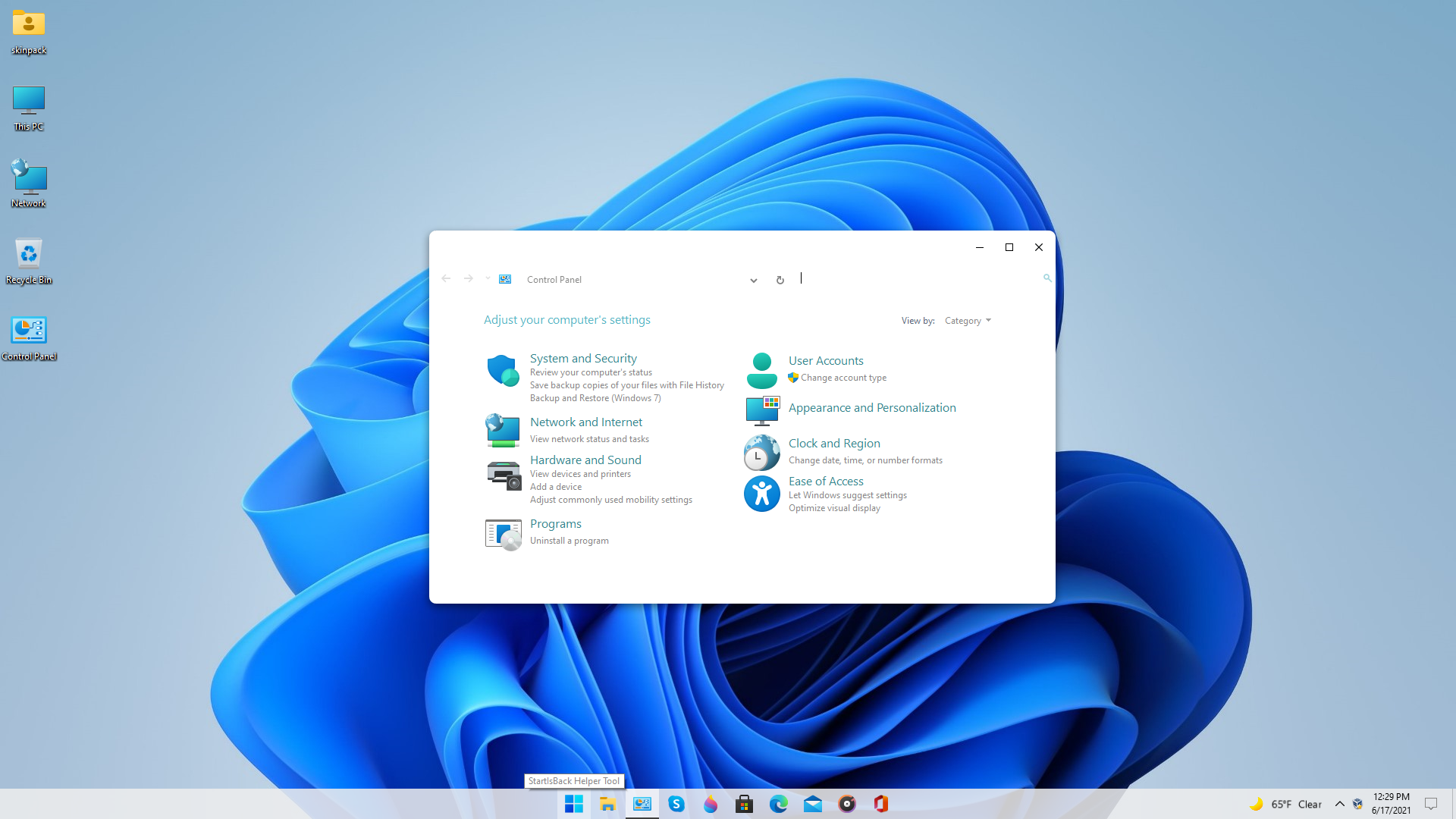Open Appearance and Personalization settings
This screenshot has height=819, width=1456.
coord(872,407)
